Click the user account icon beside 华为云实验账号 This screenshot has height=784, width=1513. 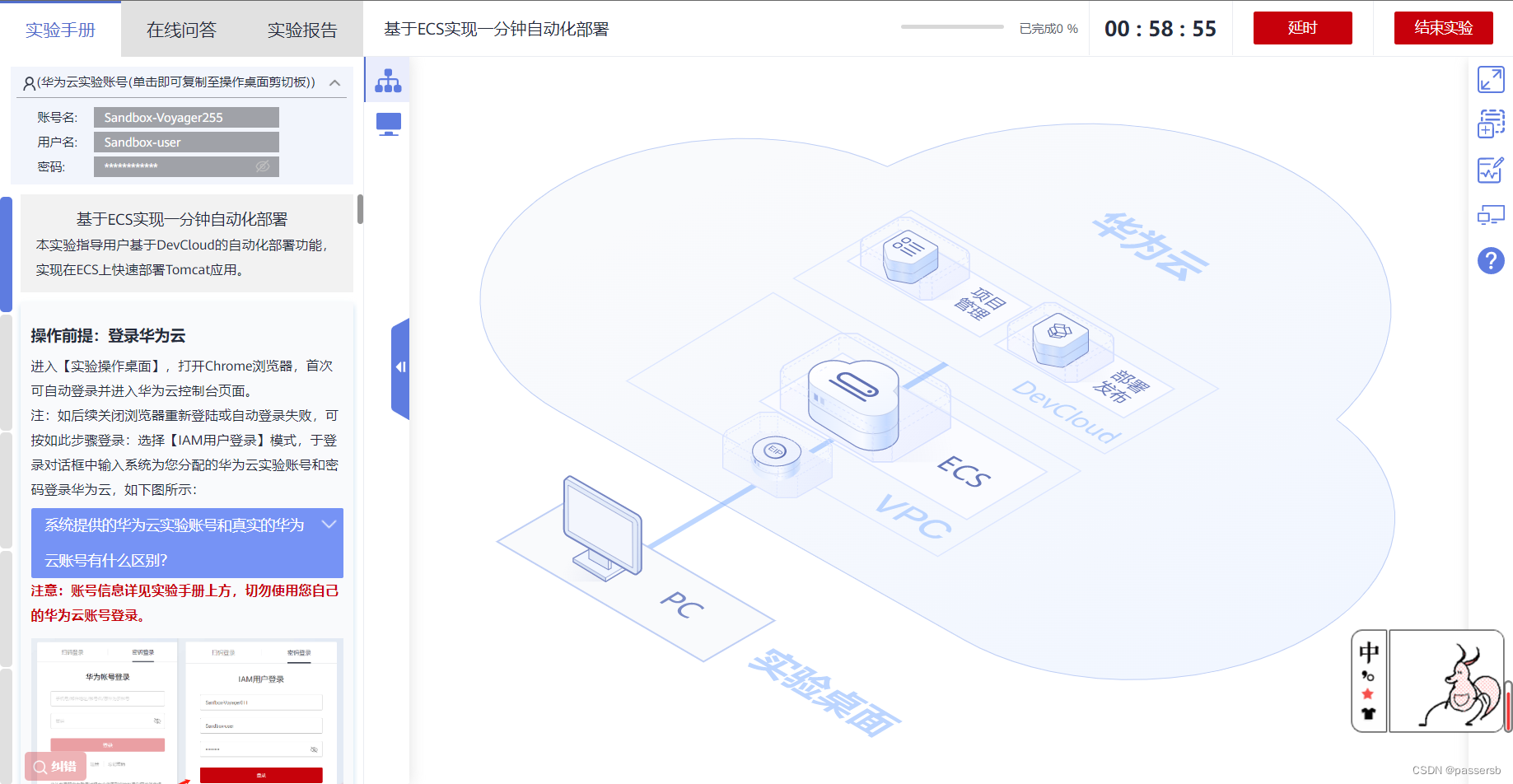tap(29, 82)
